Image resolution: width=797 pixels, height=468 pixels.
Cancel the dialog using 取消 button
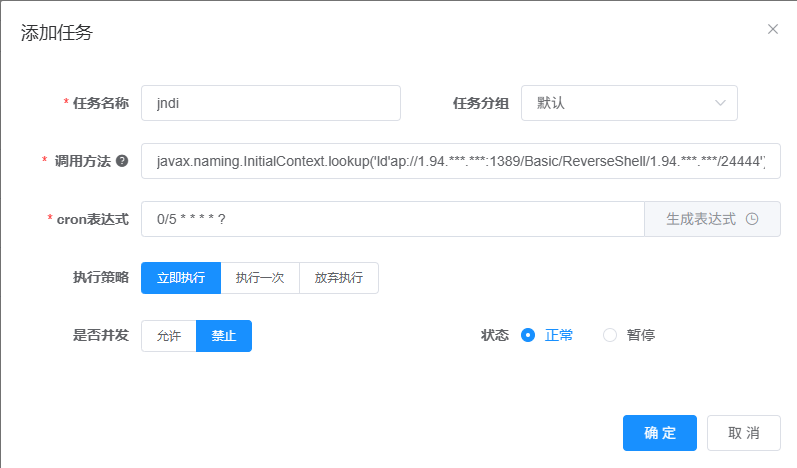tap(743, 433)
